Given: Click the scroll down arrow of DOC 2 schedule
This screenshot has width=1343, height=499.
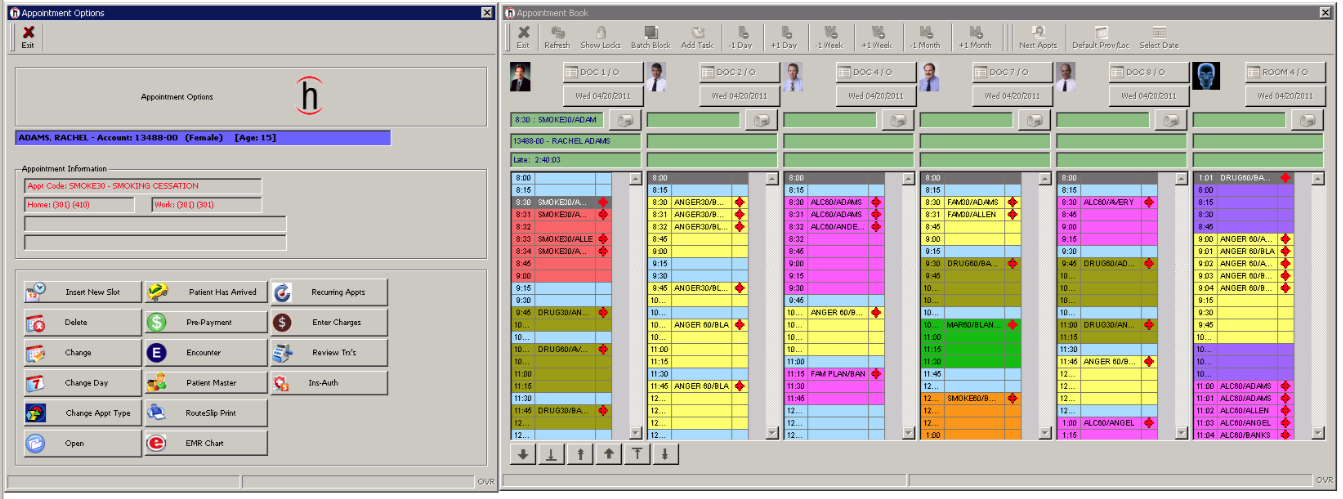Looking at the screenshot, I should 772,433.
